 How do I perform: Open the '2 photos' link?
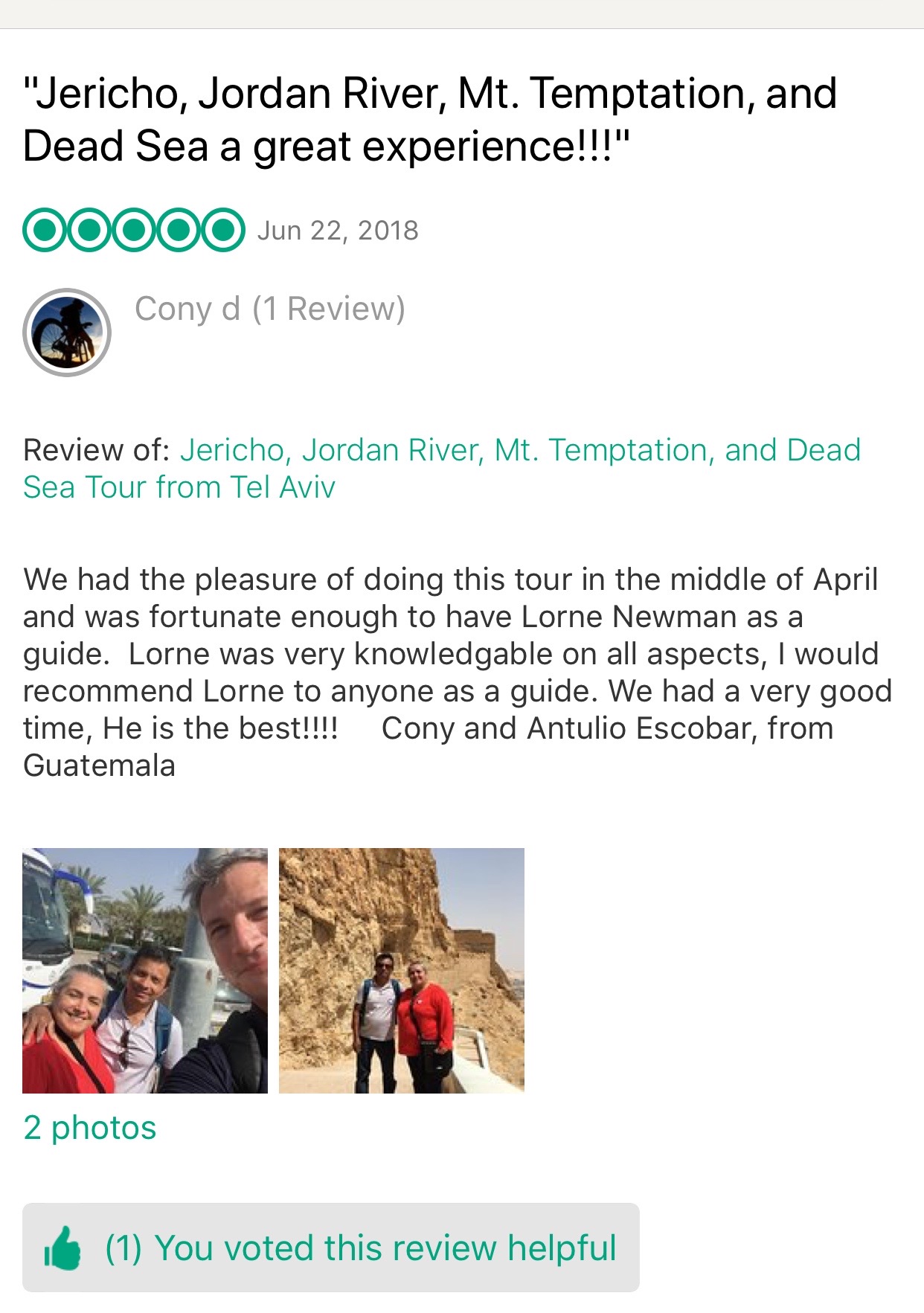[x=90, y=1128]
